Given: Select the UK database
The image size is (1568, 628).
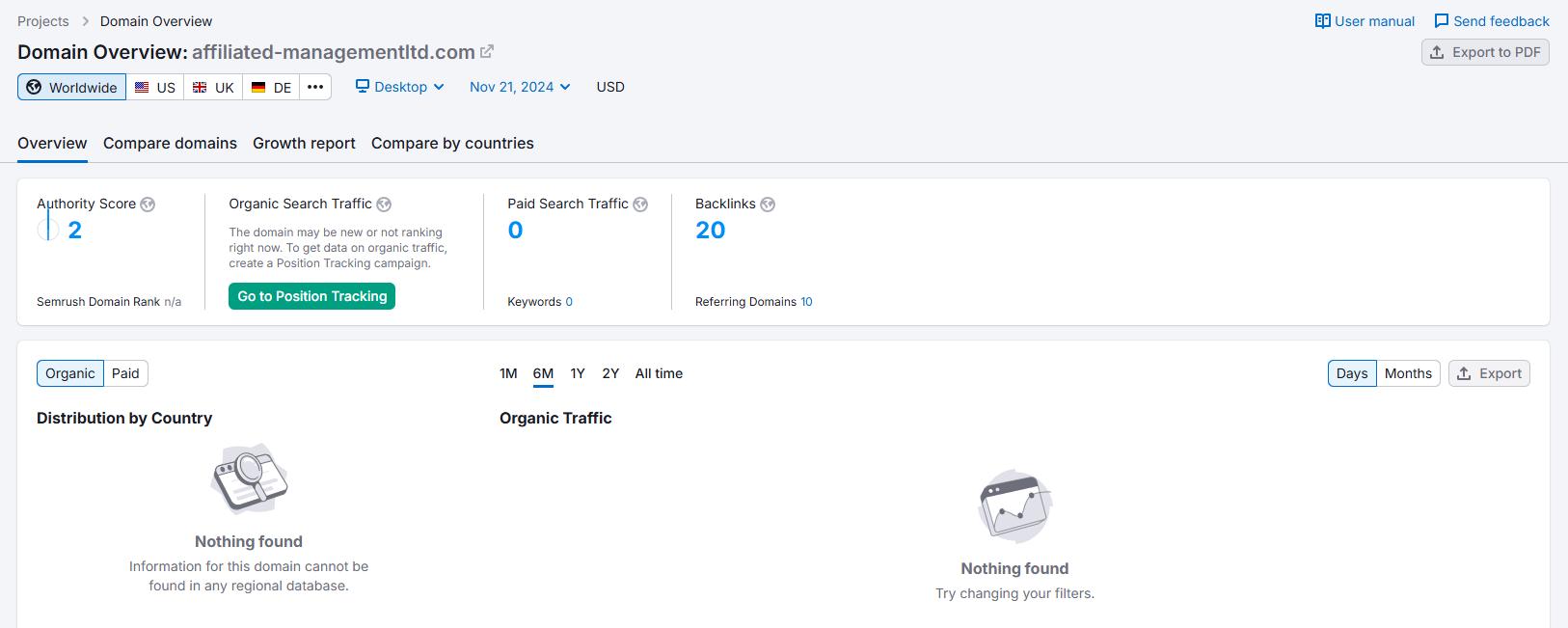Looking at the screenshot, I should pos(213,87).
